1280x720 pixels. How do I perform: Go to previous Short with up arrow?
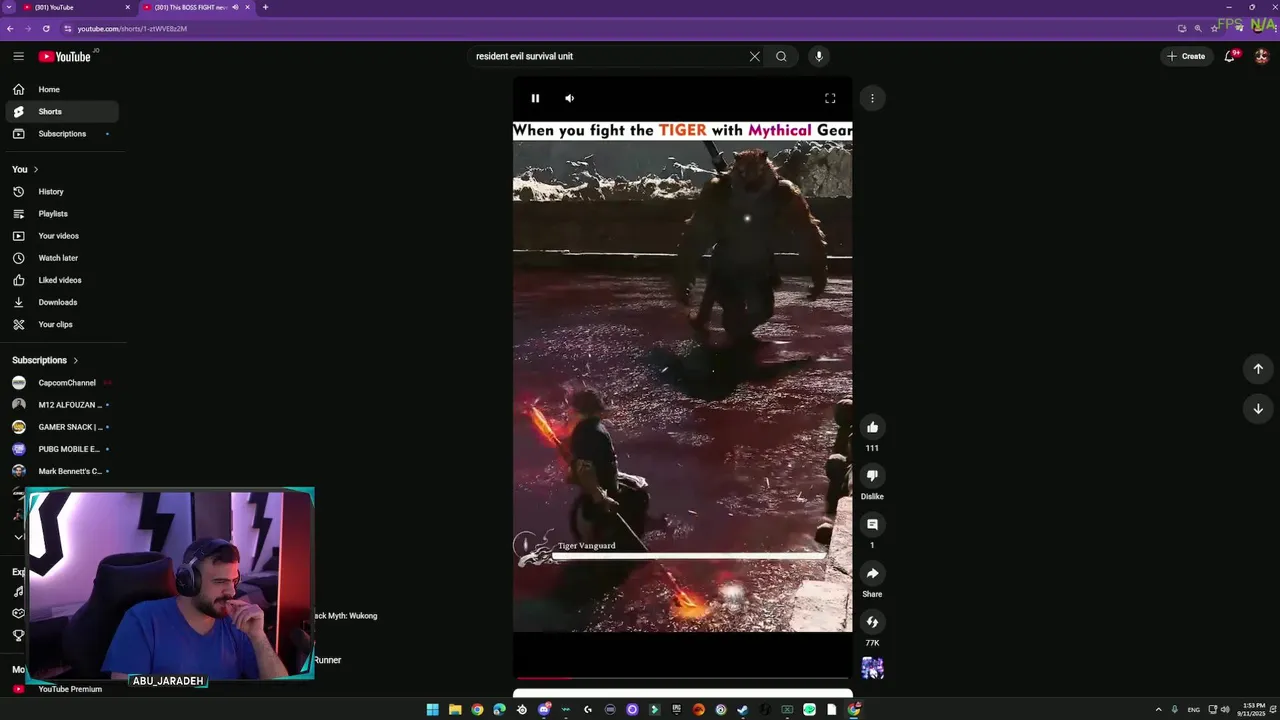click(1258, 368)
